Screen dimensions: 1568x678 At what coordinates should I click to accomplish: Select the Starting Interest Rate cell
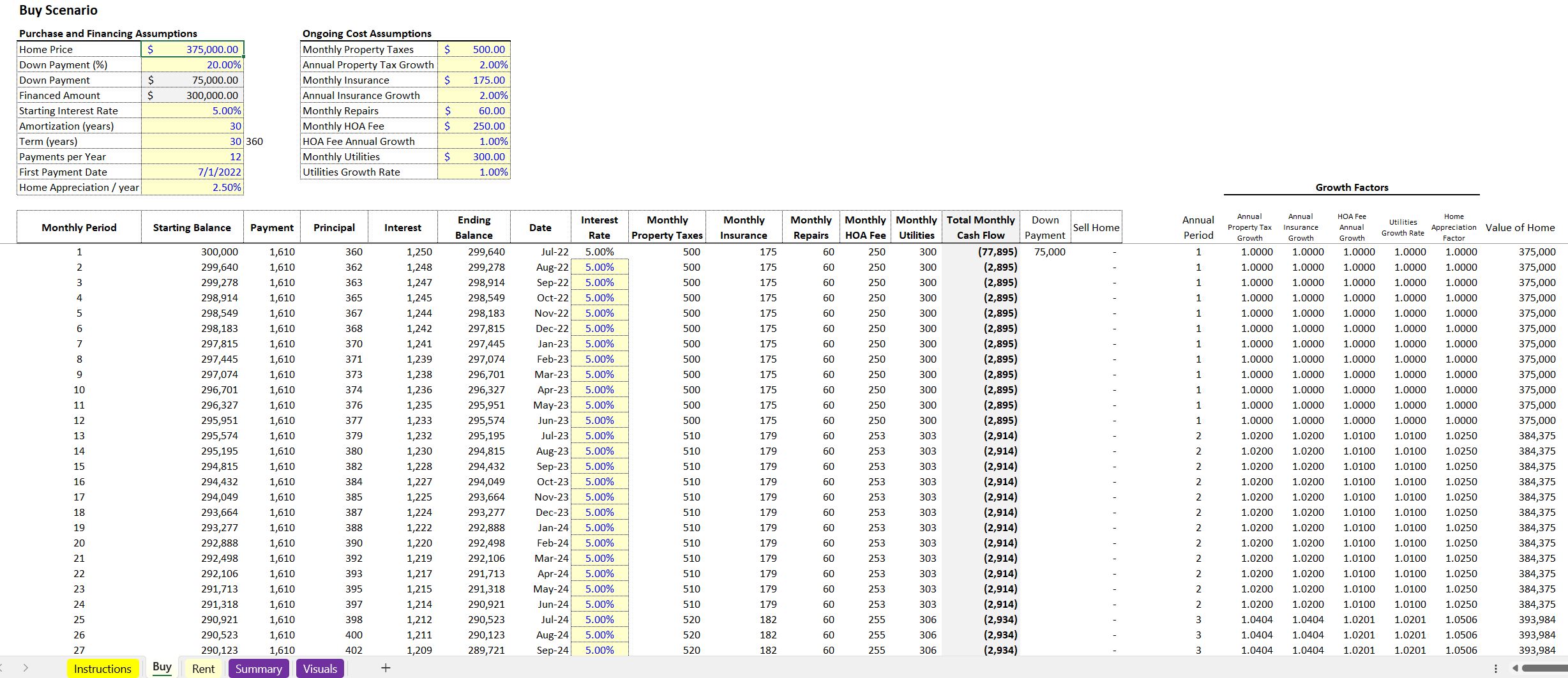point(192,110)
